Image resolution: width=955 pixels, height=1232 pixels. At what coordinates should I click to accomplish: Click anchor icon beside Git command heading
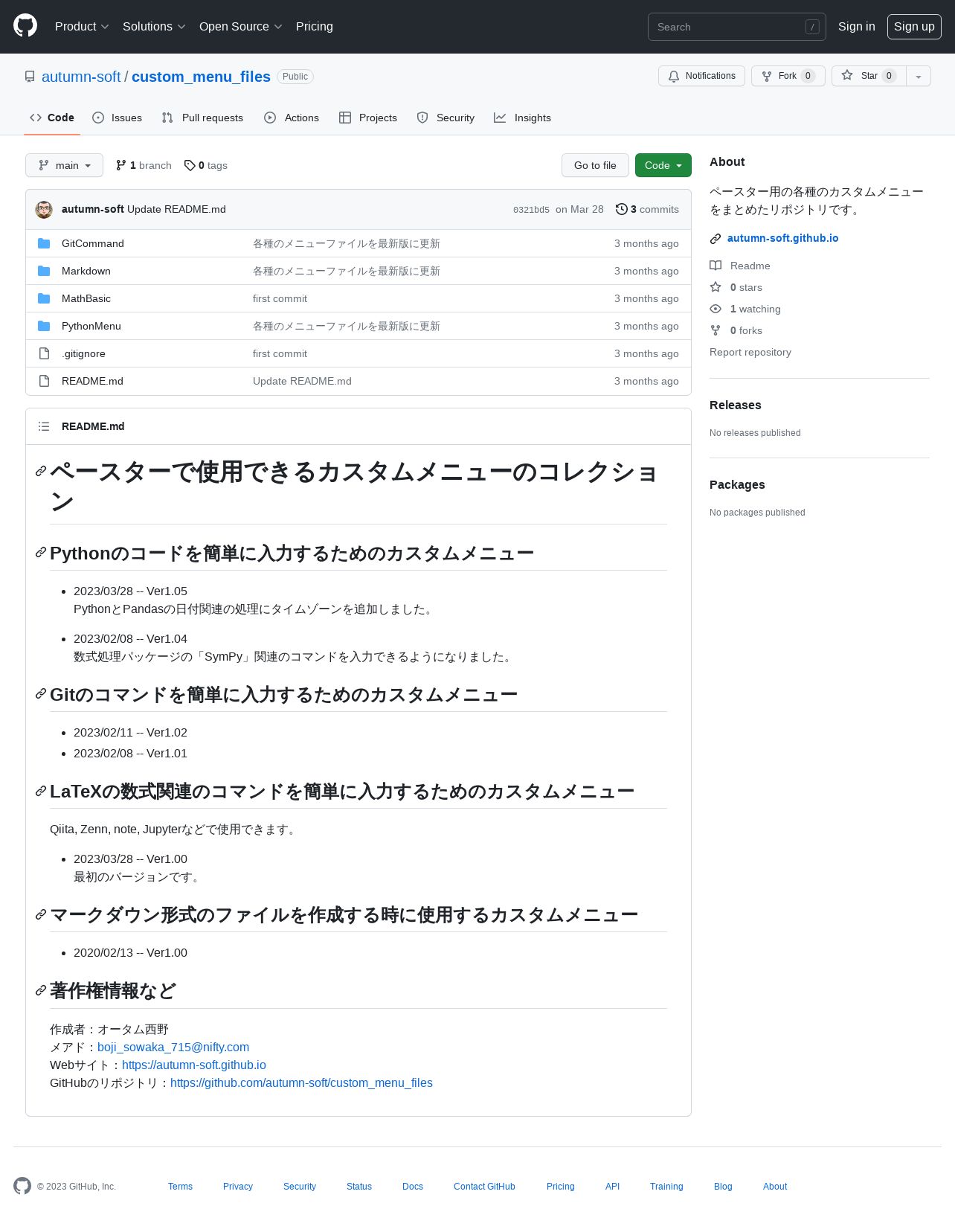tap(41, 693)
